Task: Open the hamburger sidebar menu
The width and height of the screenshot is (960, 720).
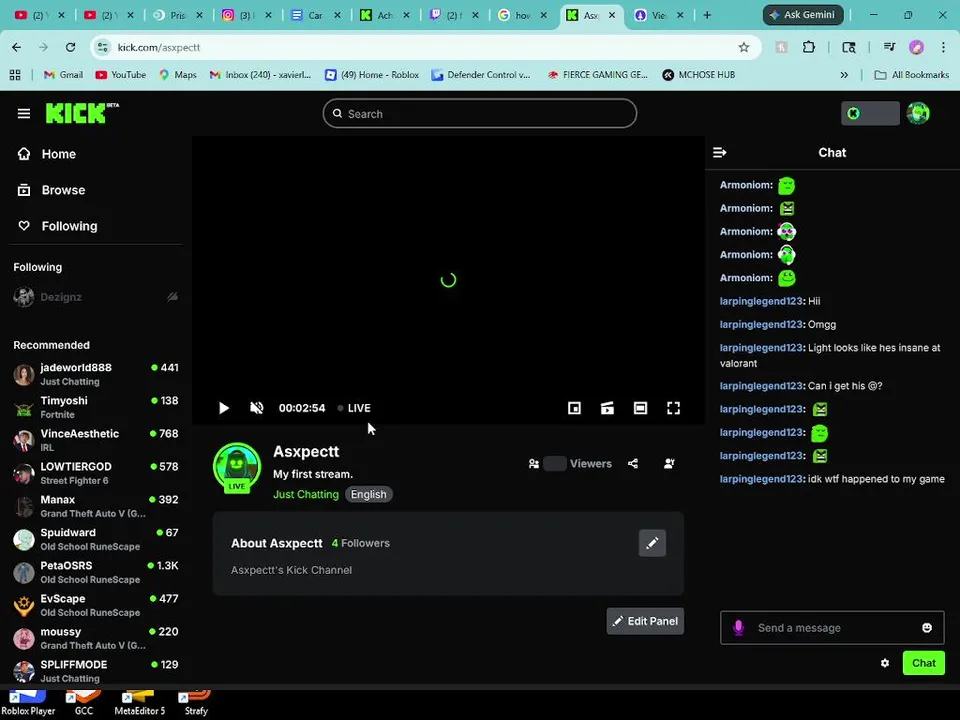Action: (x=24, y=113)
